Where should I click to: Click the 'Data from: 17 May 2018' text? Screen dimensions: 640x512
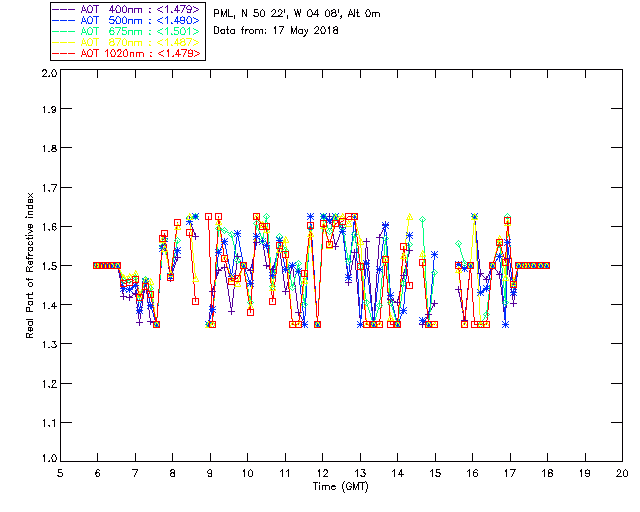coord(276,31)
